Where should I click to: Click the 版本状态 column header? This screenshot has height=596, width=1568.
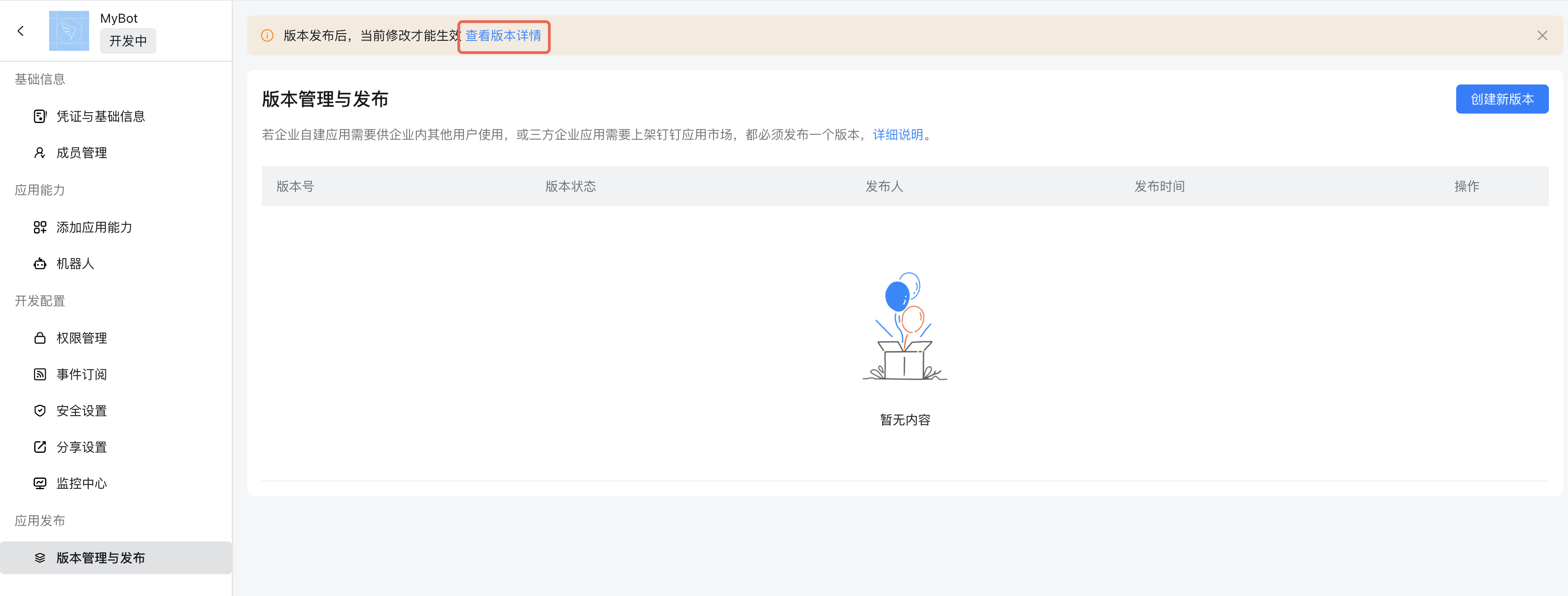click(570, 186)
